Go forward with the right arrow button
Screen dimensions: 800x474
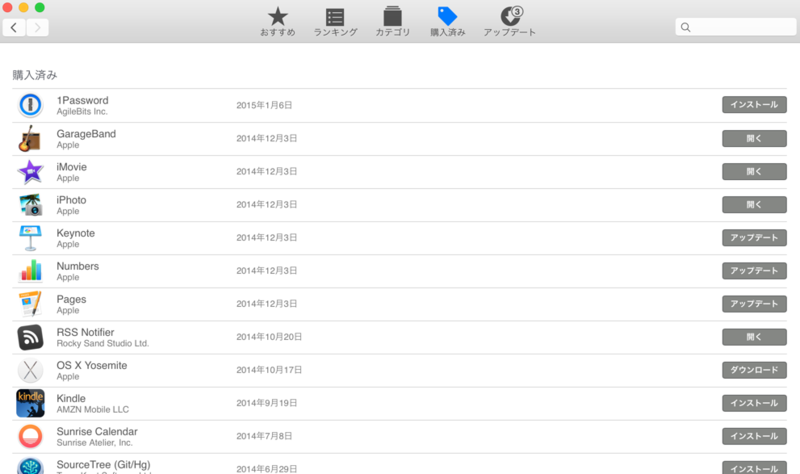(x=37, y=27)
